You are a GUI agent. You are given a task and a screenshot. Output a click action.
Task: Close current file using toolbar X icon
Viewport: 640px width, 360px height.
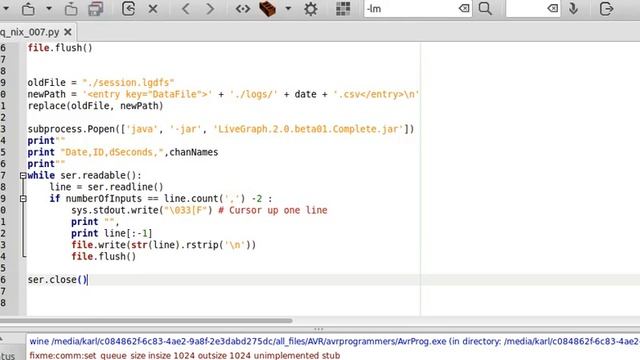153,9
